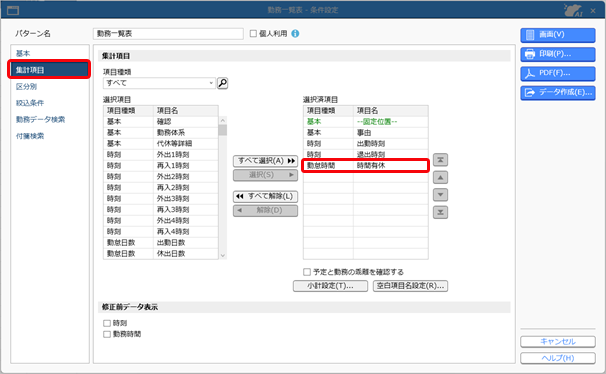This screenshot has width=606, height=374.
Task: Select the 外出3時刻 row
Action: [161, 199]
